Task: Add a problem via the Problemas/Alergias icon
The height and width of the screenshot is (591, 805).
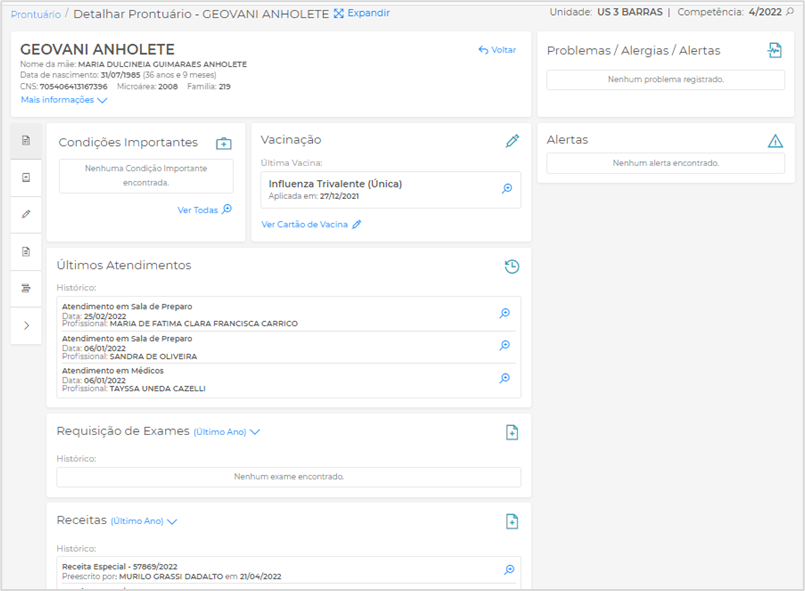Action: [x=775, y=51]
